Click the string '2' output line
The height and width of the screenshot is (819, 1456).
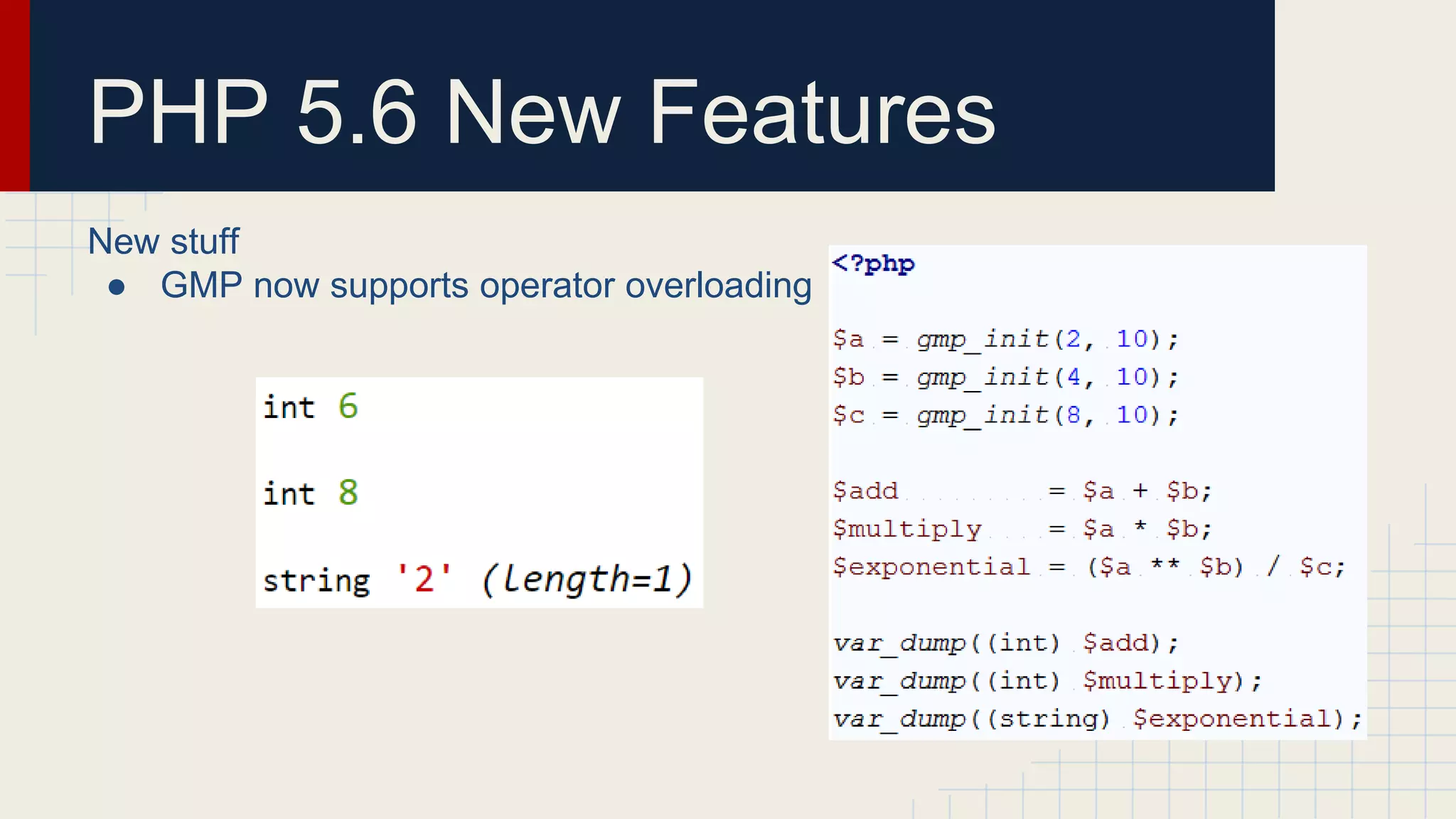pos(358,579)
